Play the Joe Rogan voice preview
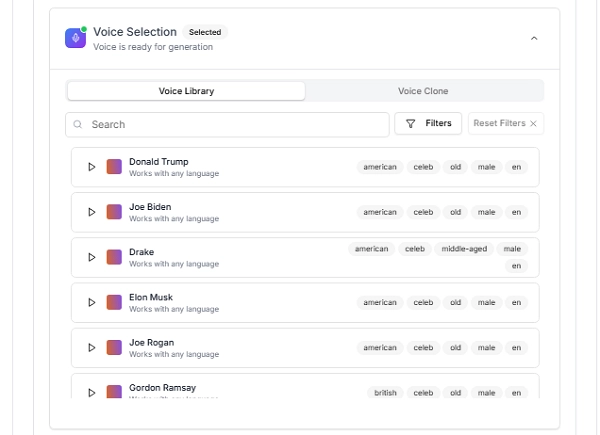 [91, 347]
